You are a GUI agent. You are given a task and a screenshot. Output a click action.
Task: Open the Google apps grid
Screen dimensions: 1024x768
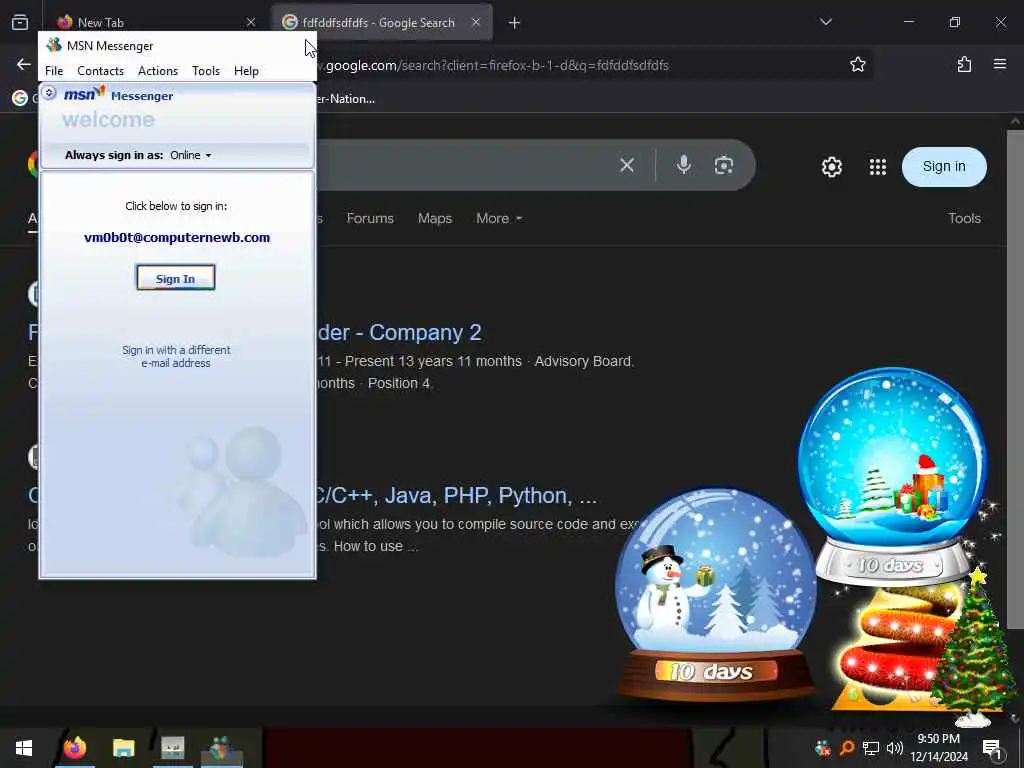click(878, 167)
